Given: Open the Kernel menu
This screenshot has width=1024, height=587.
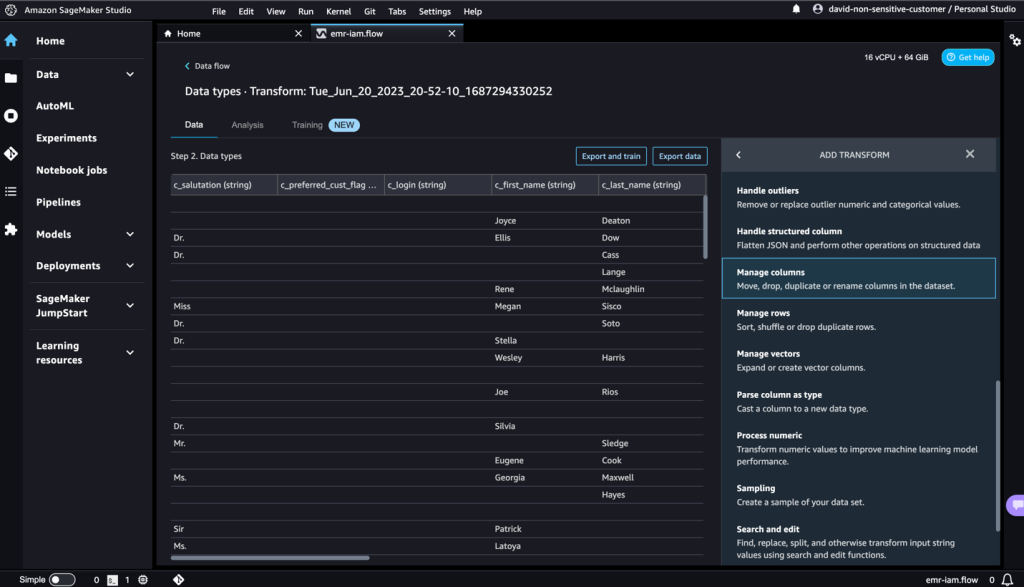Looking at the screenshot, I should pyautogui.click(x=338, y=11).
